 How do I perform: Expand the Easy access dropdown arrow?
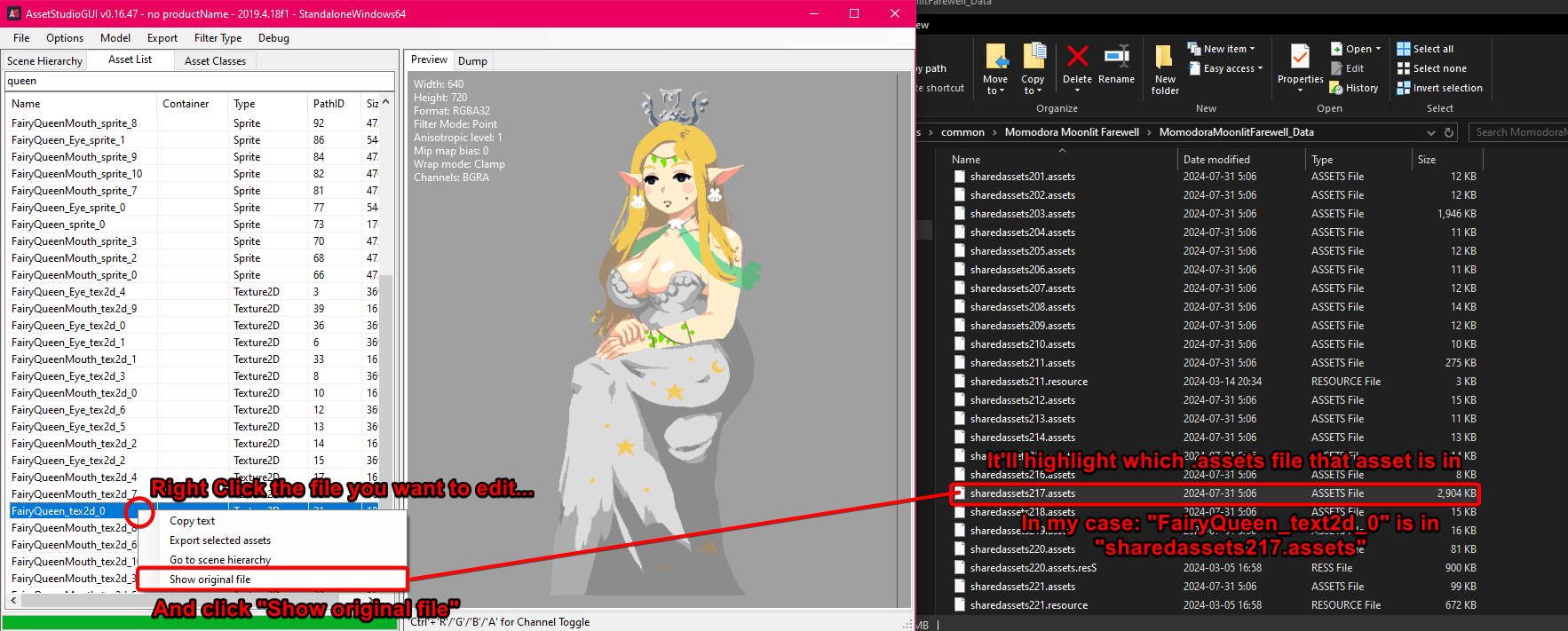[1260, 68]
